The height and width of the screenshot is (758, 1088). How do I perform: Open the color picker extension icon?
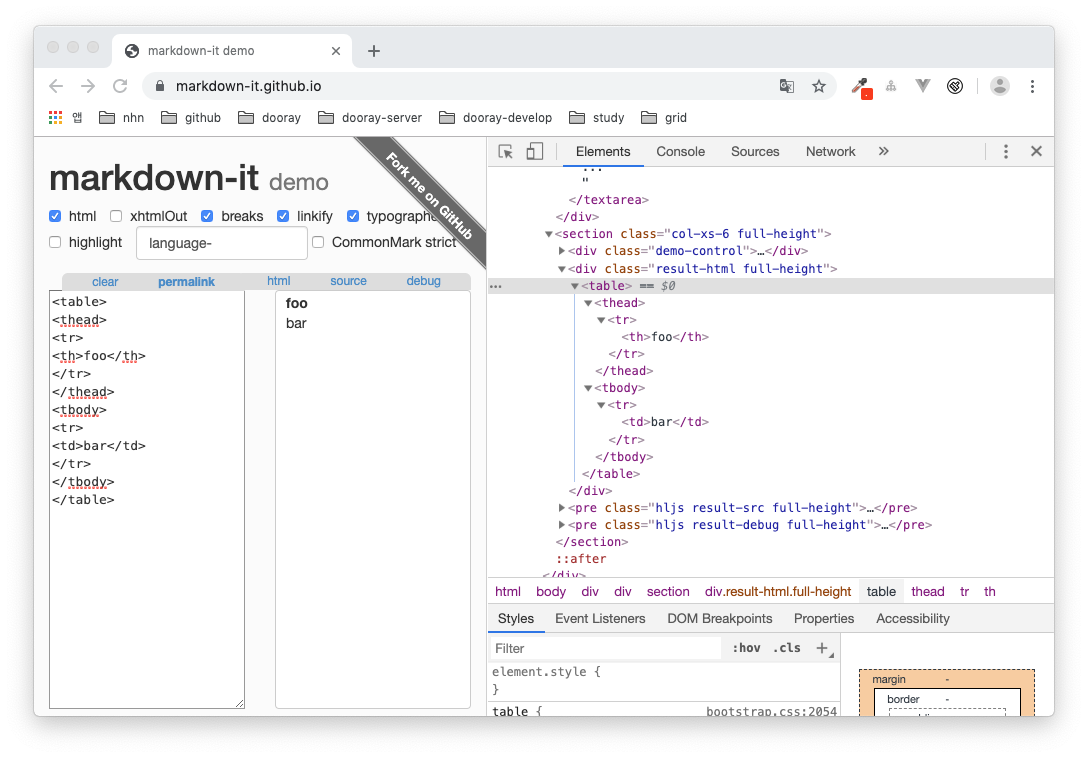[x=861, y=87]
